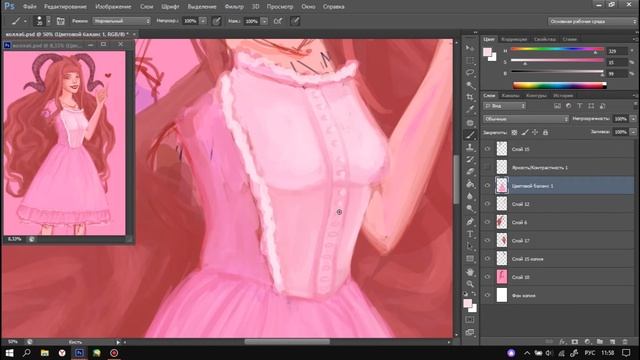Hide the Слой 10 layer
The image size is (640, 360).
click(x=487, y=277)
